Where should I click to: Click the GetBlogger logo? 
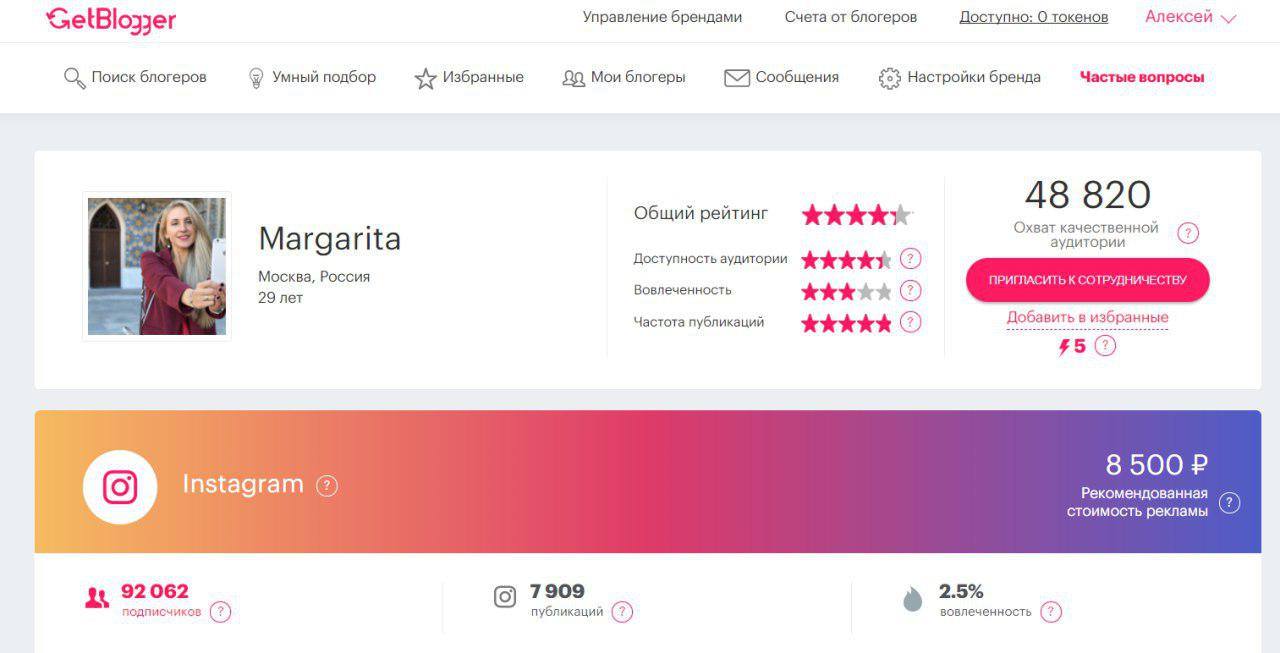click(x=111, y=19)
